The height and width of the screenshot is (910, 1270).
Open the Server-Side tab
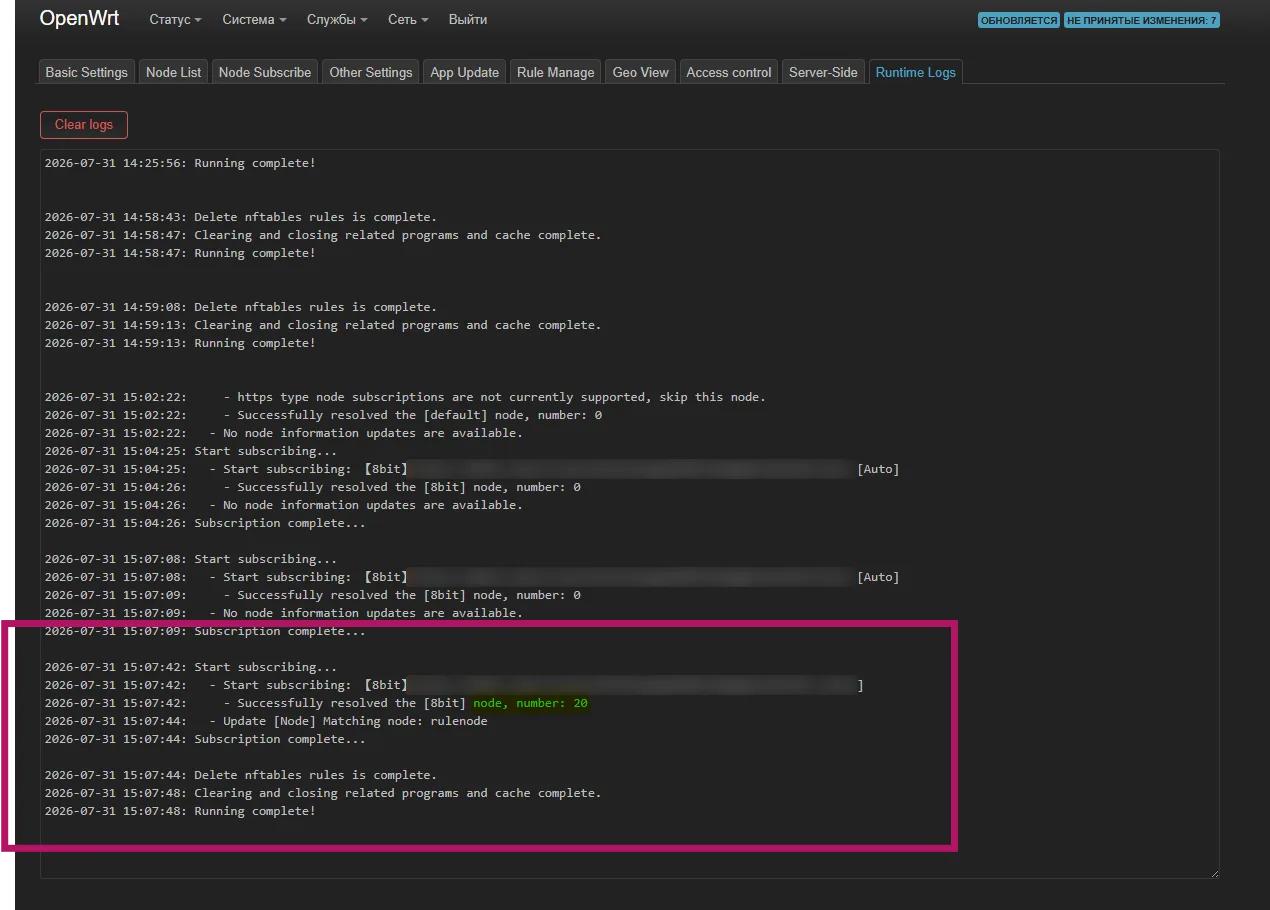point(823,72)
